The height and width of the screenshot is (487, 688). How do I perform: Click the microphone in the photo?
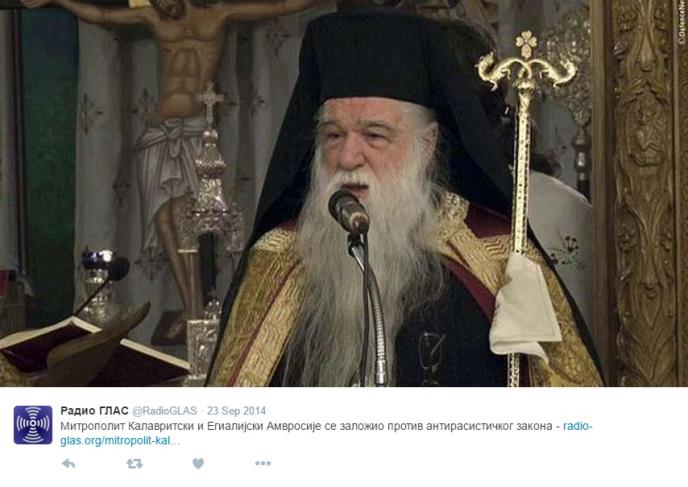tap(348, 212)
